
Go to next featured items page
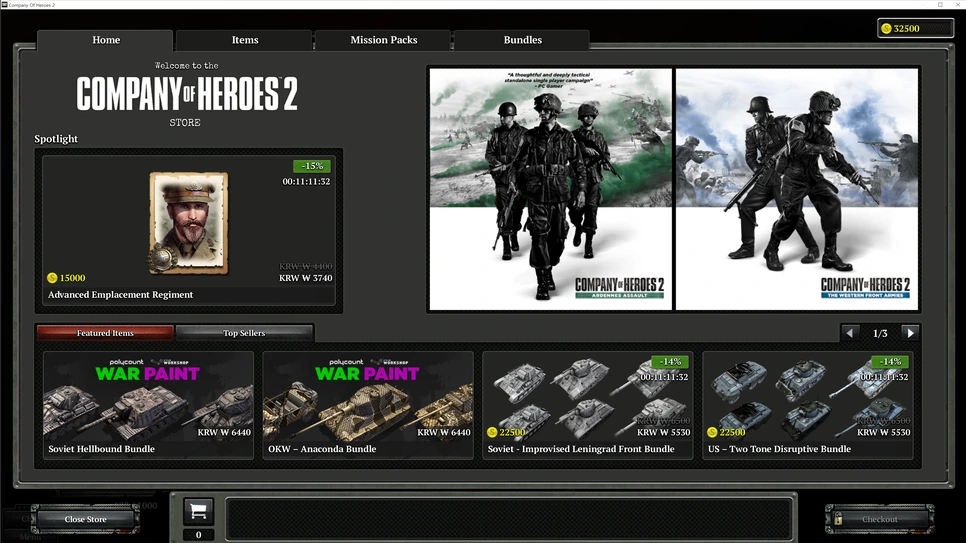(910, 333)
